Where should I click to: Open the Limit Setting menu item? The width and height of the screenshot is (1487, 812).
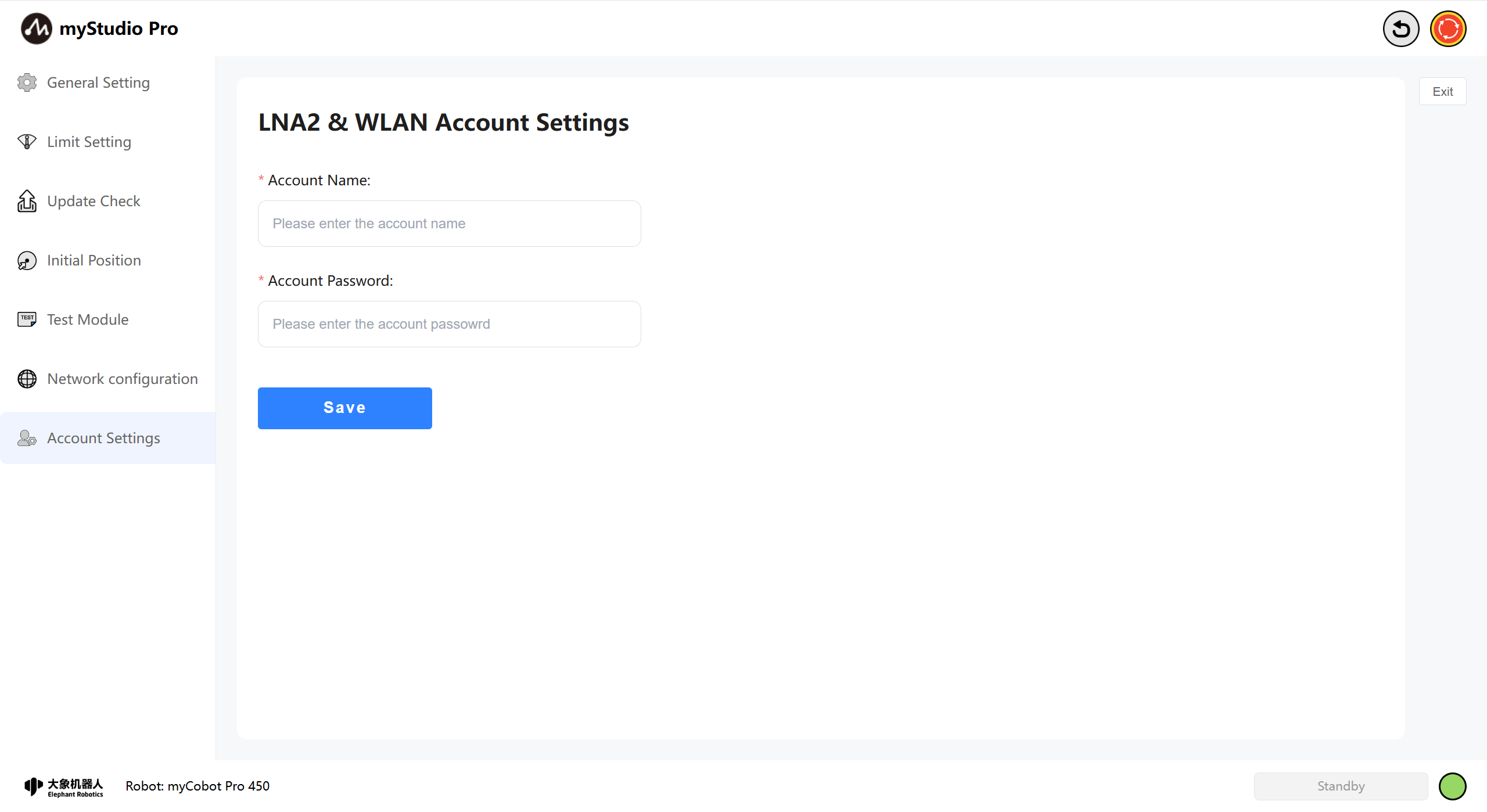[89, 142]
